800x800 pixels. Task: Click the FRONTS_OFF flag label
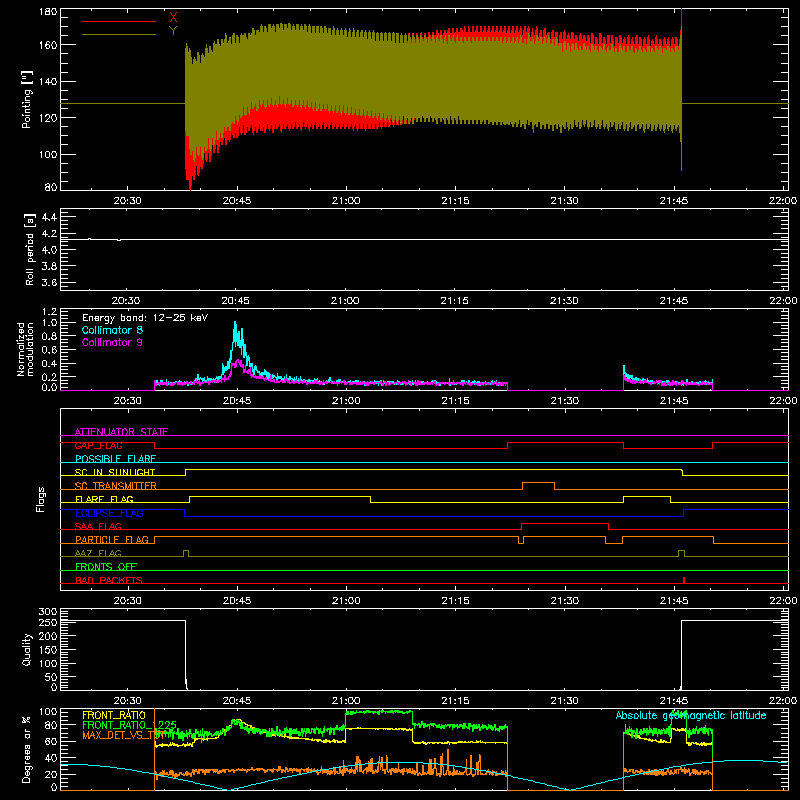point(106,567)
